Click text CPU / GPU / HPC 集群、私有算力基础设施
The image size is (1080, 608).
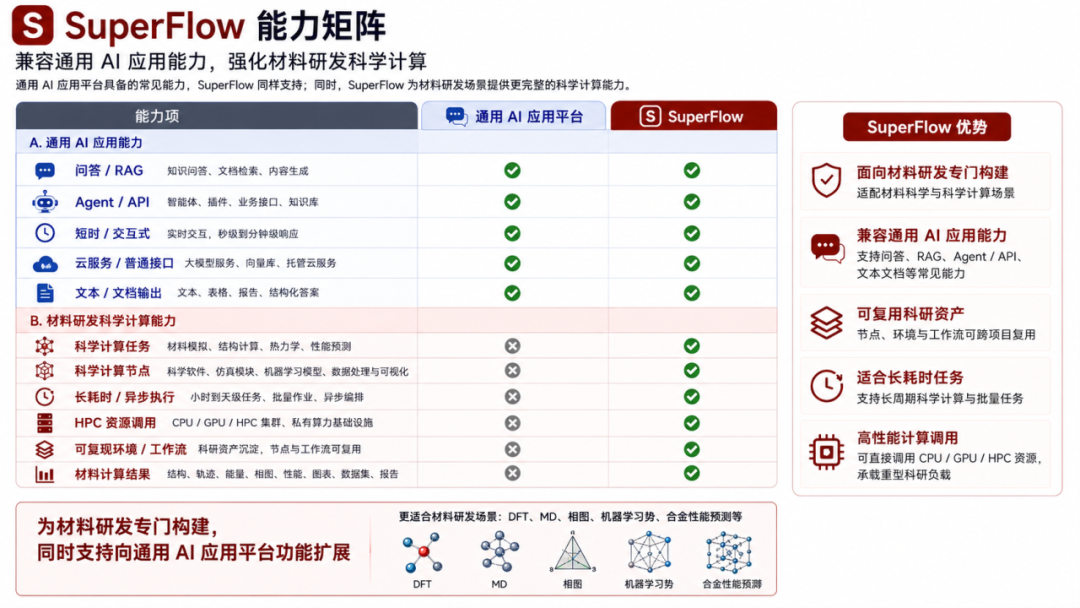pyautogui.click(x=272, y=423)
